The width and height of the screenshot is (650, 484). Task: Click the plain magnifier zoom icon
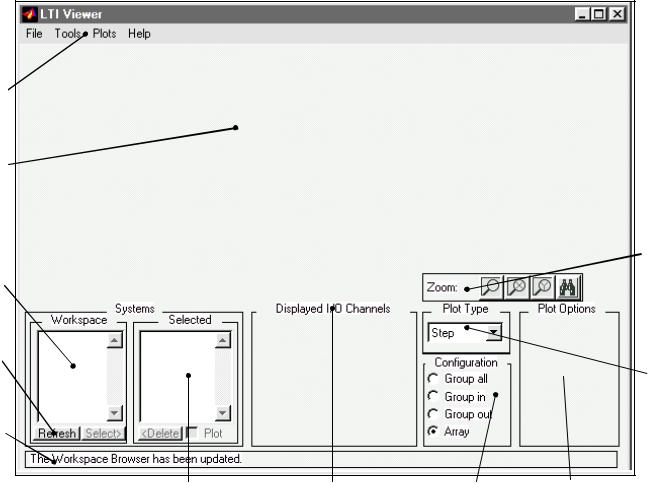[x=491, y=287]
